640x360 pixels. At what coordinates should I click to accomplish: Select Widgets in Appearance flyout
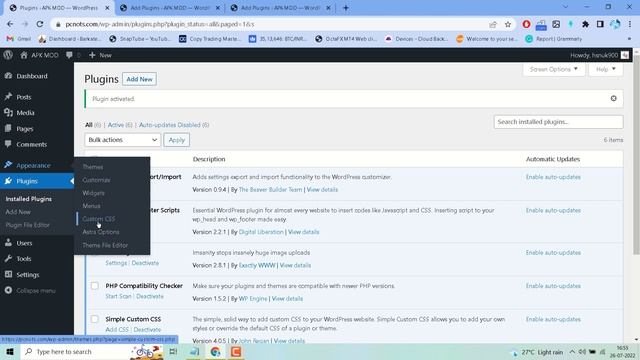(x=93, y=193)
